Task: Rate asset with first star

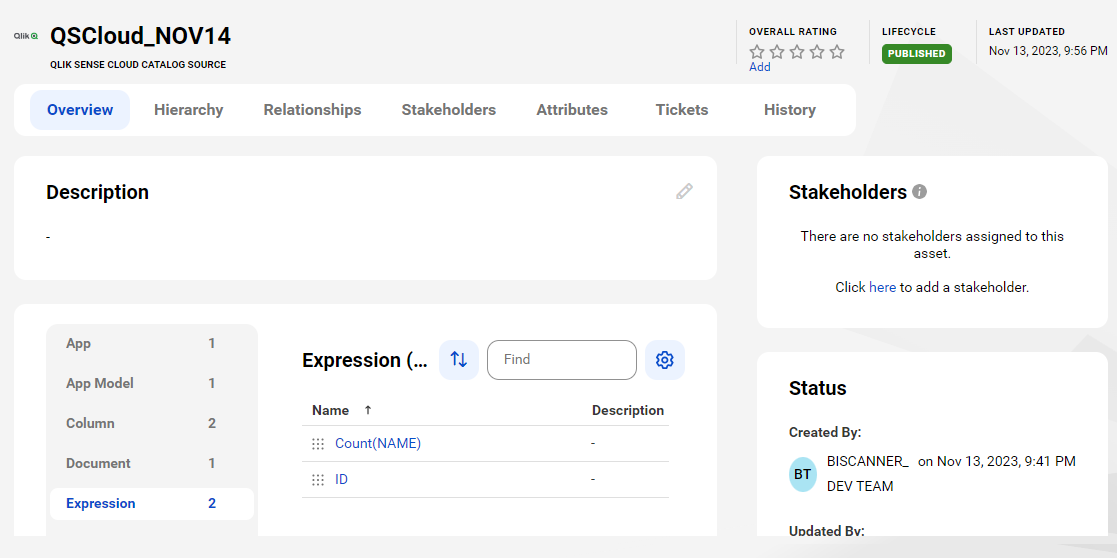Action: (x=757, y=52)
